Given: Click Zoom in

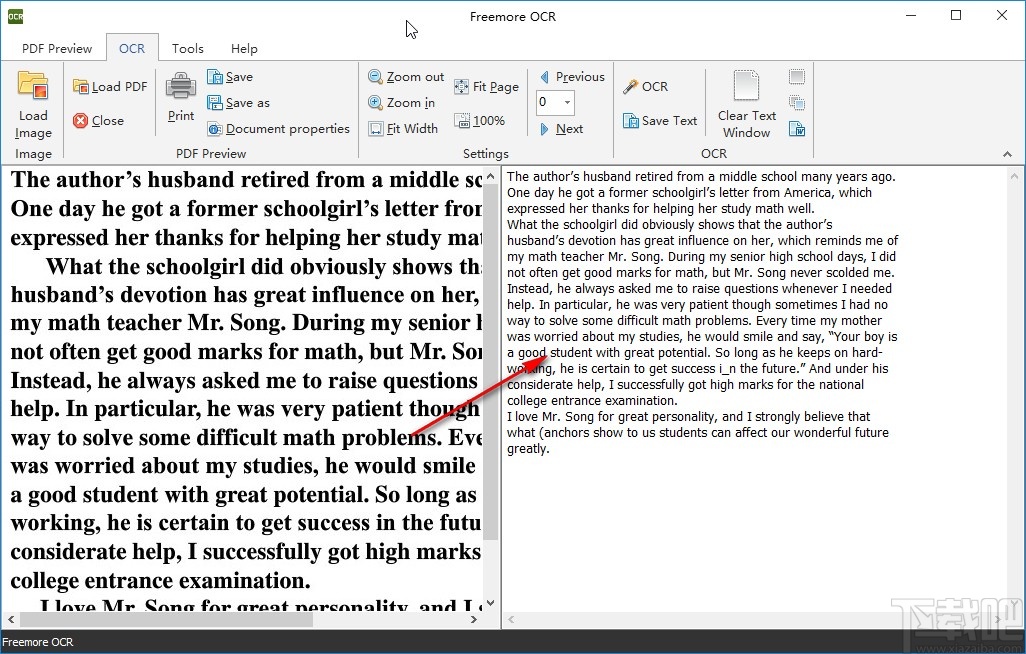Looking at the screenshot, I should coord(401,103).
